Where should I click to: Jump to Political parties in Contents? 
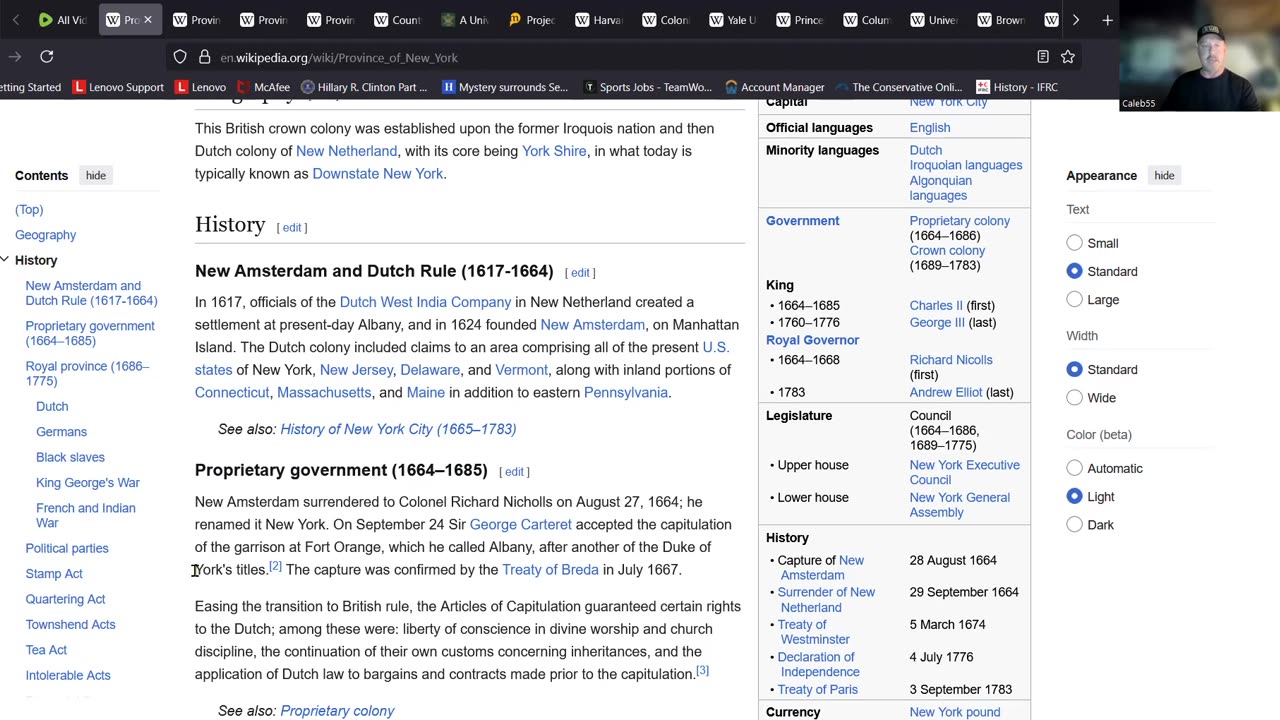(67, 548)
